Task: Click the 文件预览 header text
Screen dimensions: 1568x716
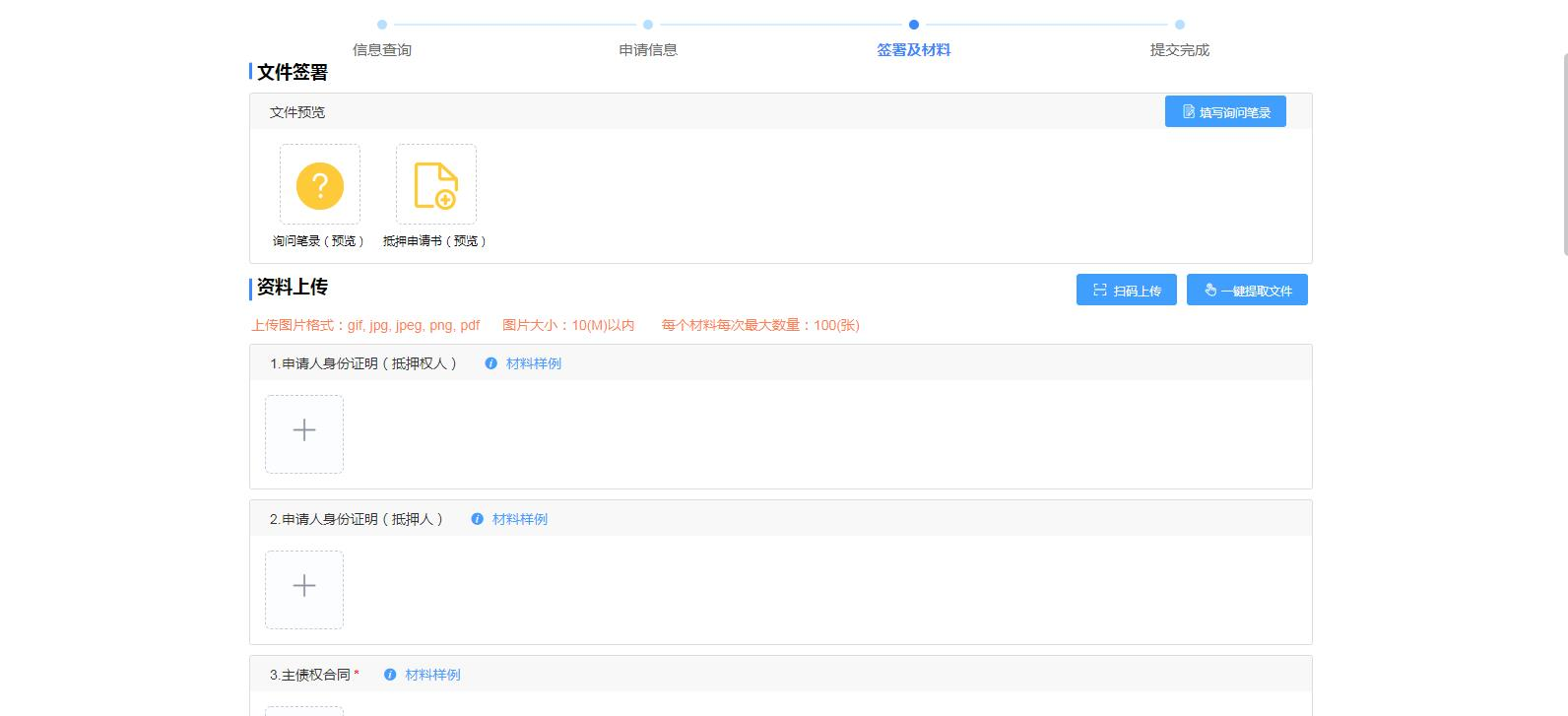Action: pyautogui.click(x=297, y=112)
